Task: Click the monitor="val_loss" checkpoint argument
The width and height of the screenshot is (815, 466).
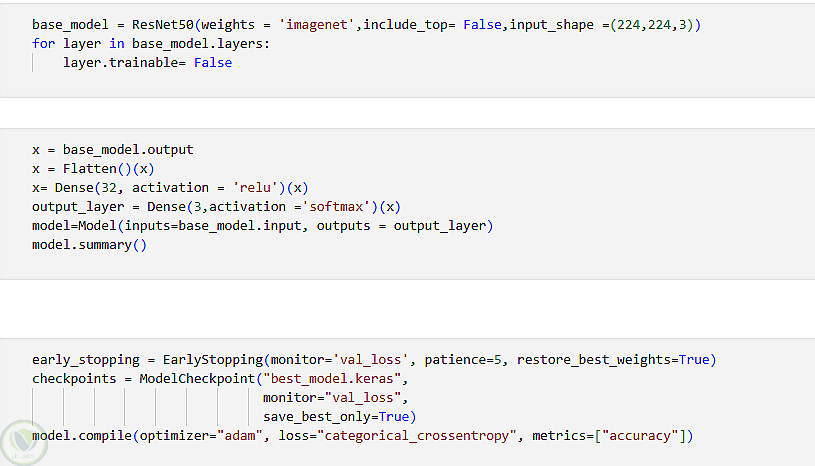Action: (x=332, y=398)
